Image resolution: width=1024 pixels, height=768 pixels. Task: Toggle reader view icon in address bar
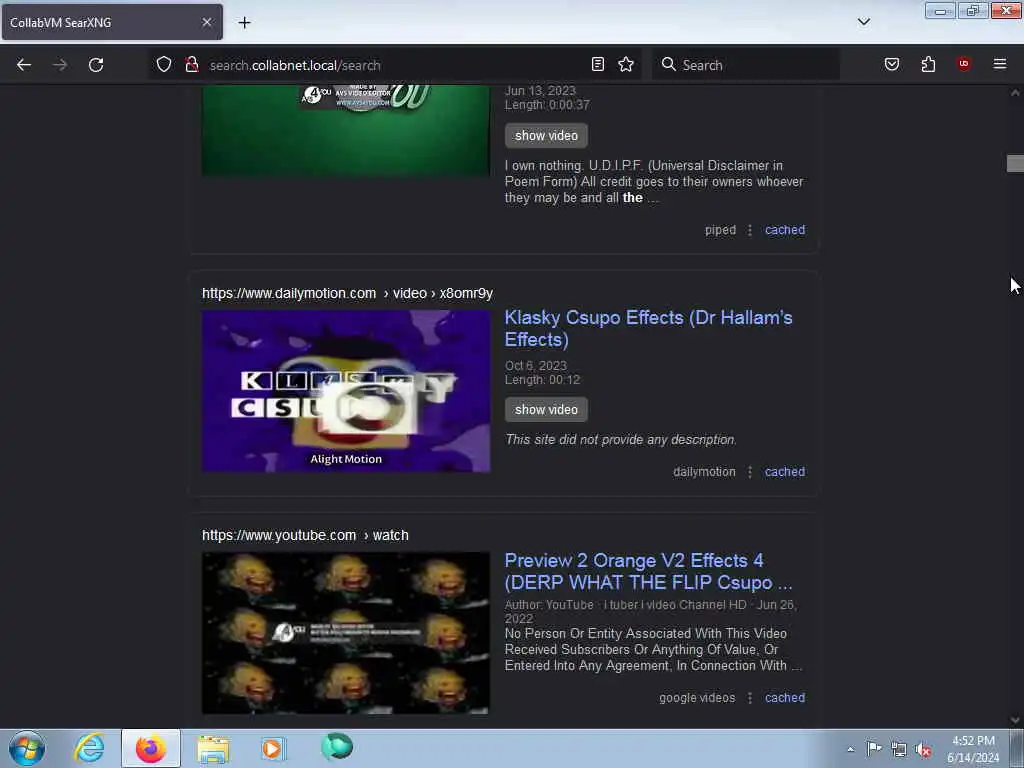tap(598, 64)
